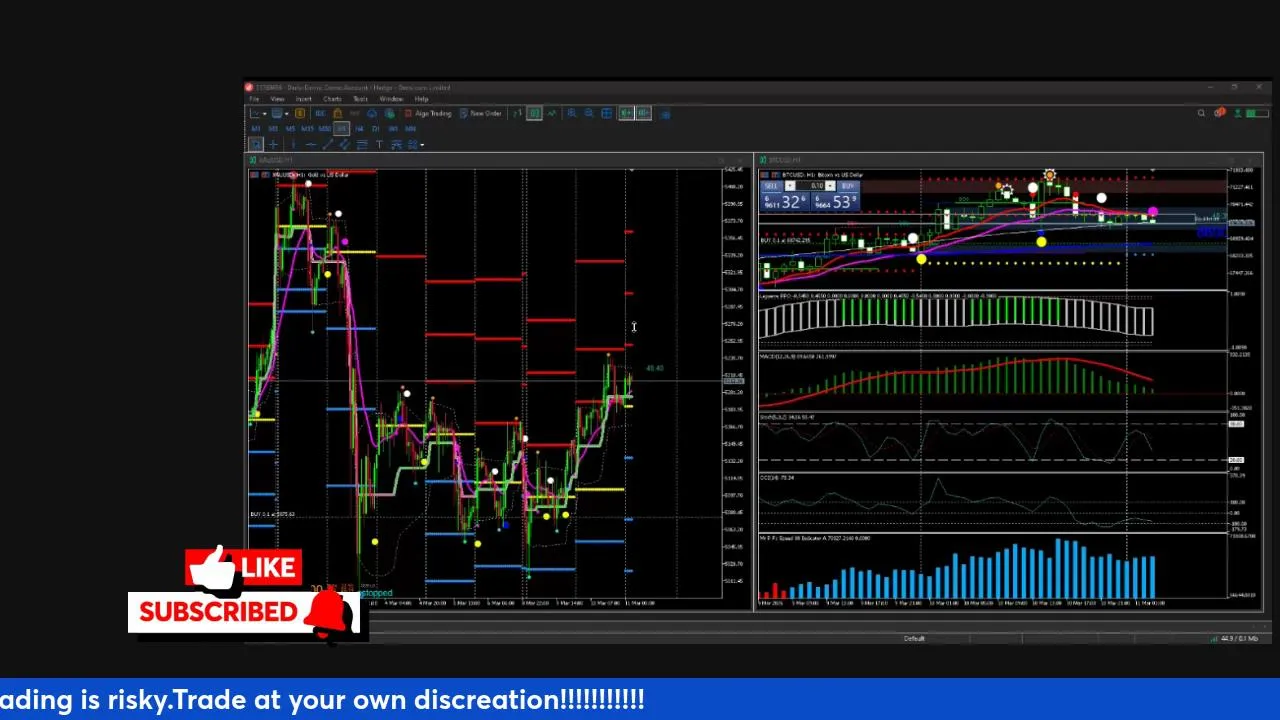Expand the new chart dropdown arrow

265,114
